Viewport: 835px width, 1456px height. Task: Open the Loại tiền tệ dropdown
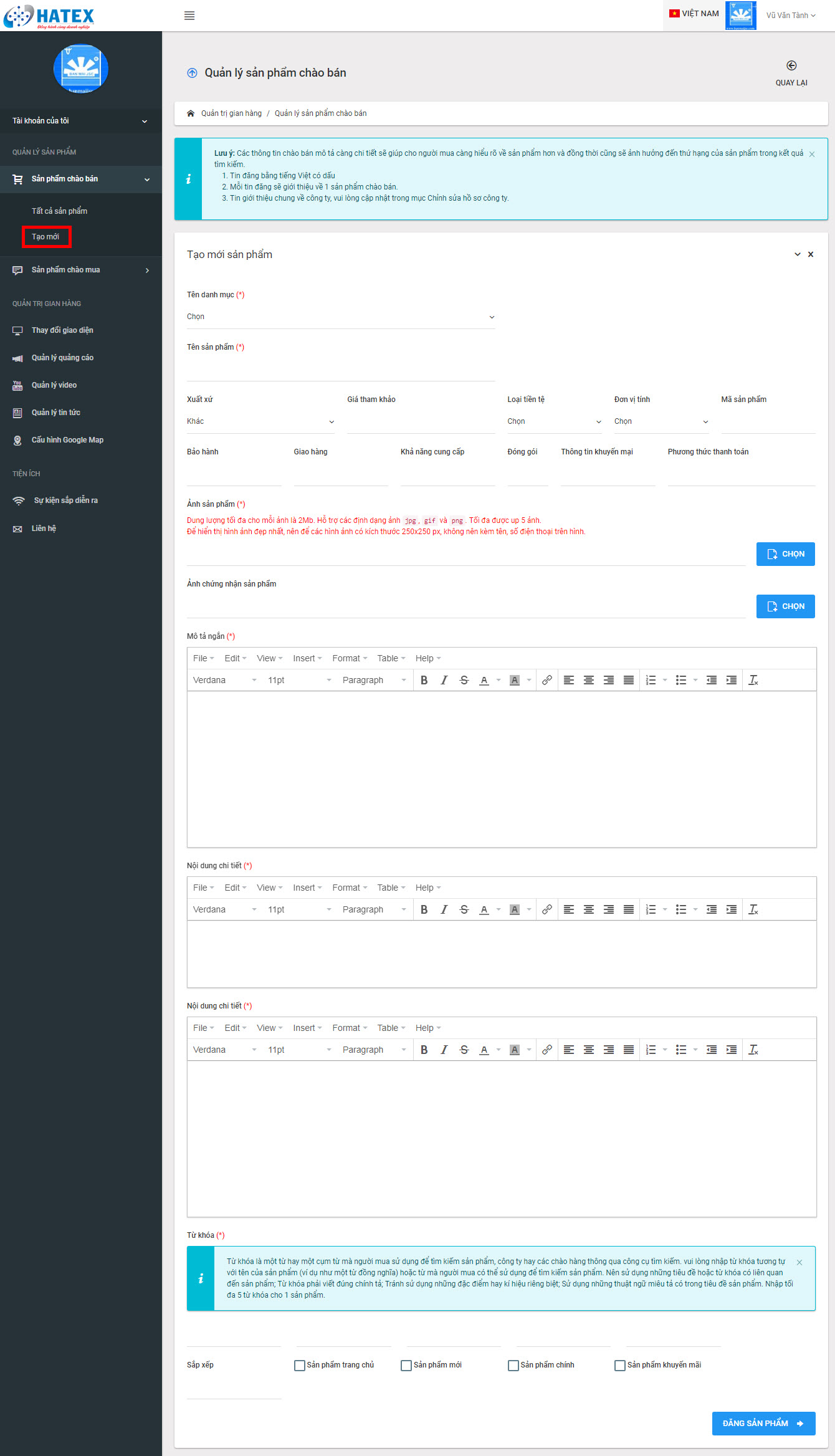555,421
